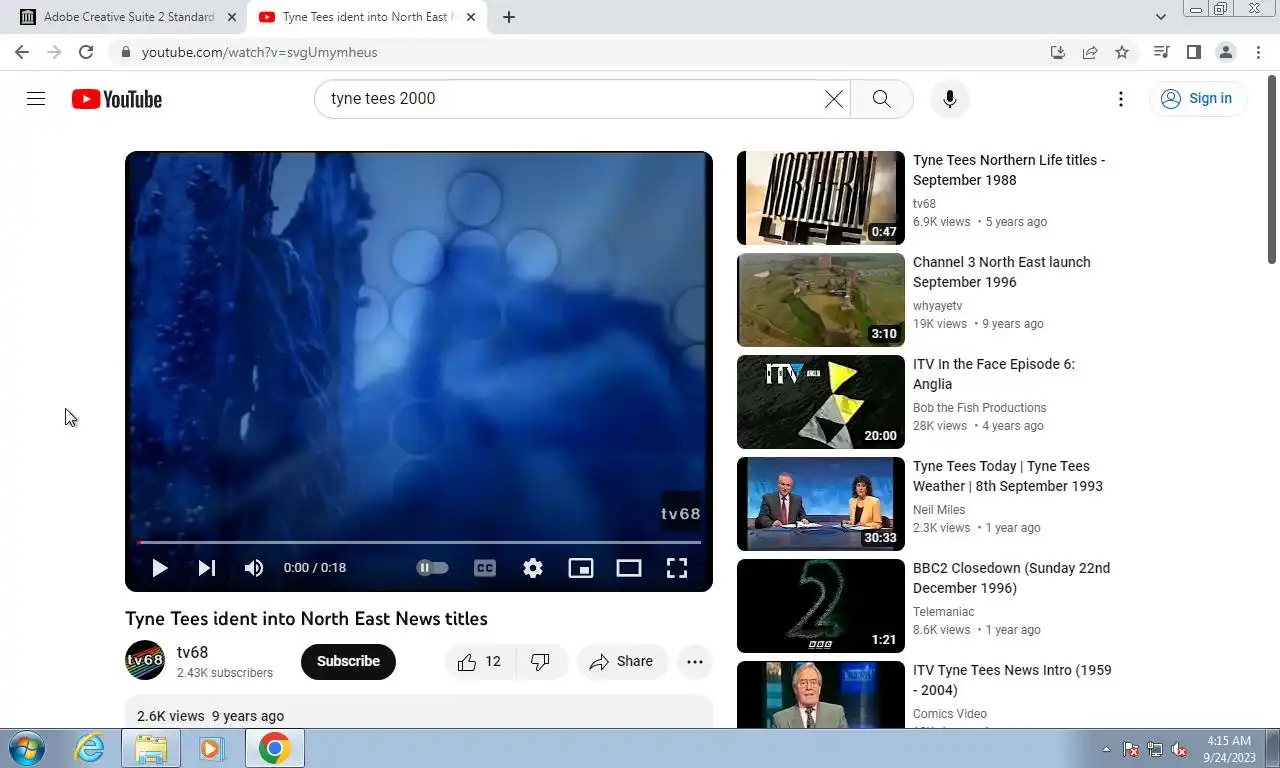Share this page from address bar
The image size is (1280, 768).
click(x=1090, y=52)
